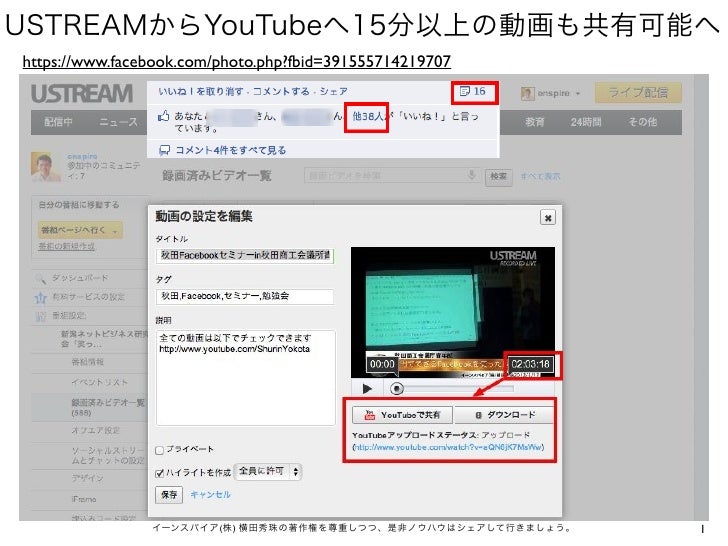Select 録画済みビデオ一覧 (588) sidebar item
728x546 pixels.
[108, 407]
